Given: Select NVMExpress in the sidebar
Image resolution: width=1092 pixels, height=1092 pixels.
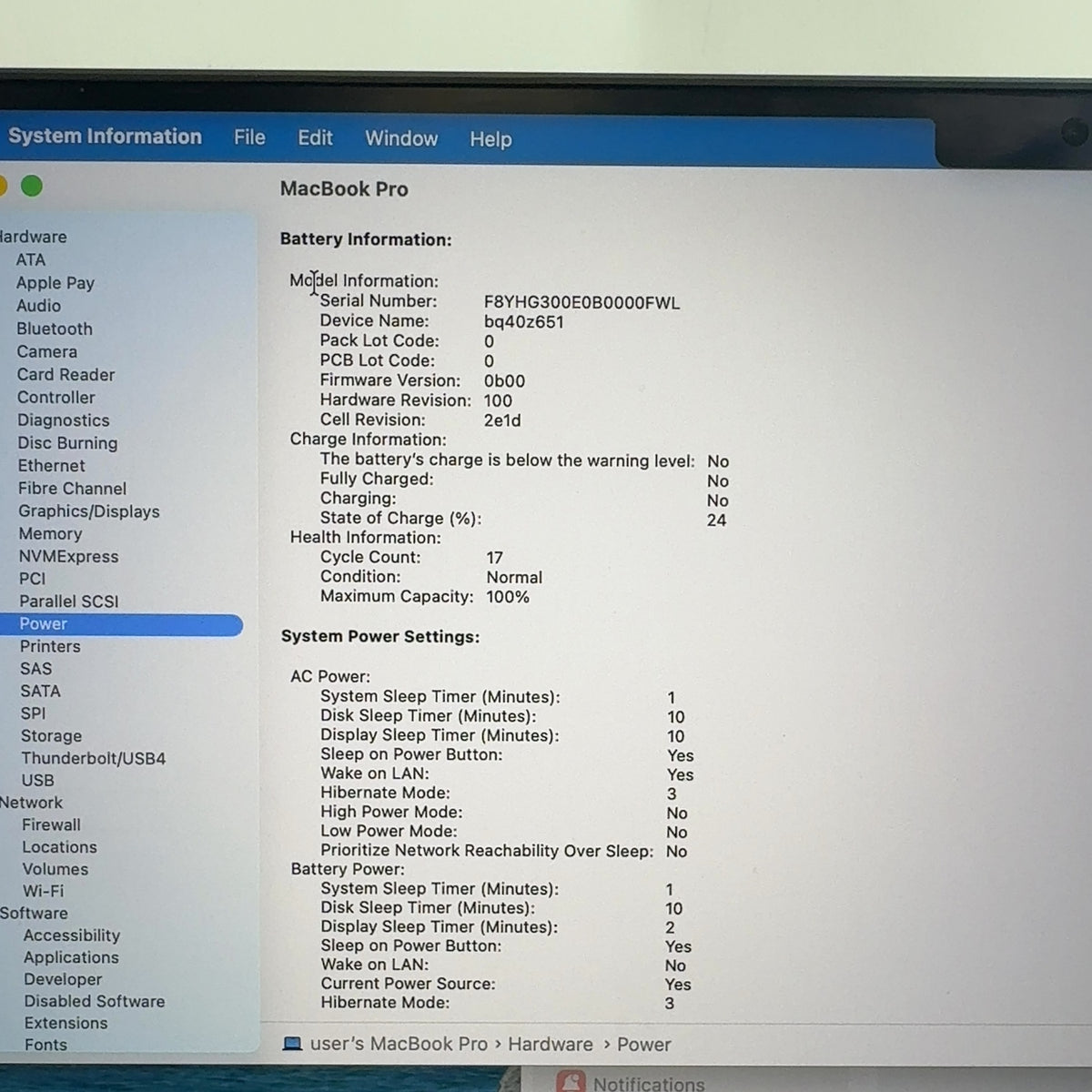Looking at the screenshot, I should [68, 556].
